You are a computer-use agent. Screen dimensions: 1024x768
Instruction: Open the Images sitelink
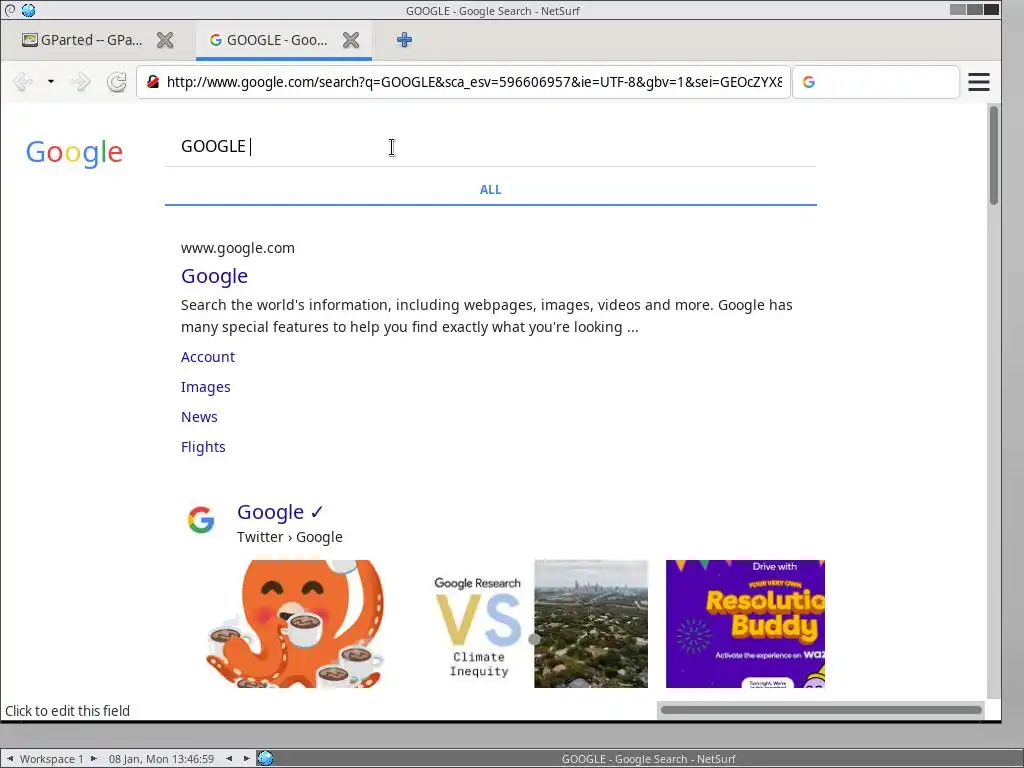[x=205, y=387]
